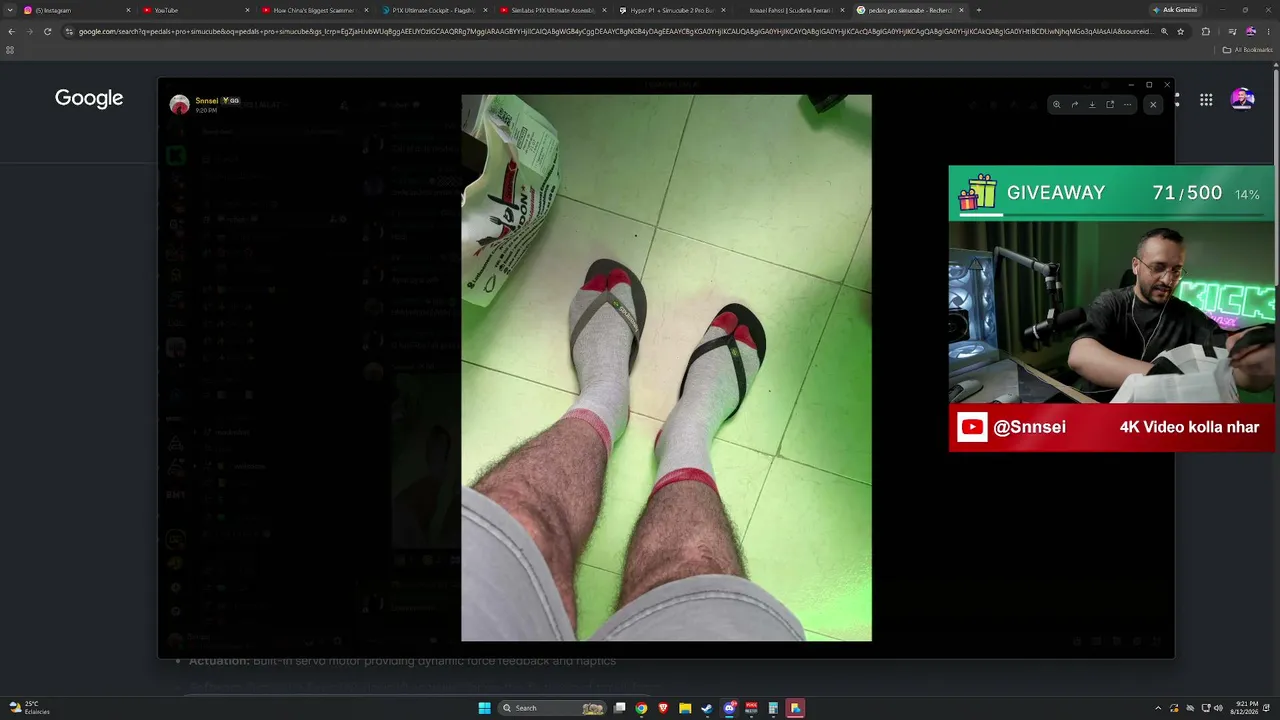Open the browser extensions menu

[x=1205, y=31]
